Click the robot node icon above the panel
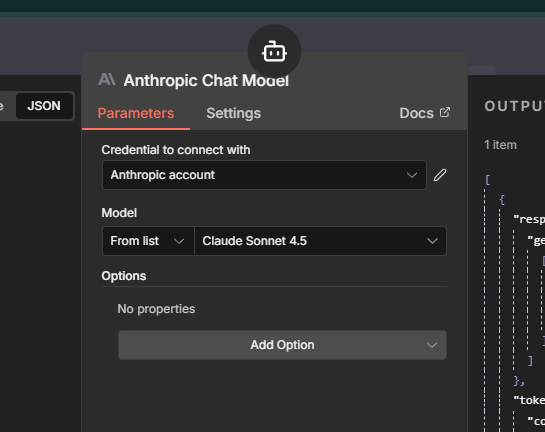 click(274, 51)
